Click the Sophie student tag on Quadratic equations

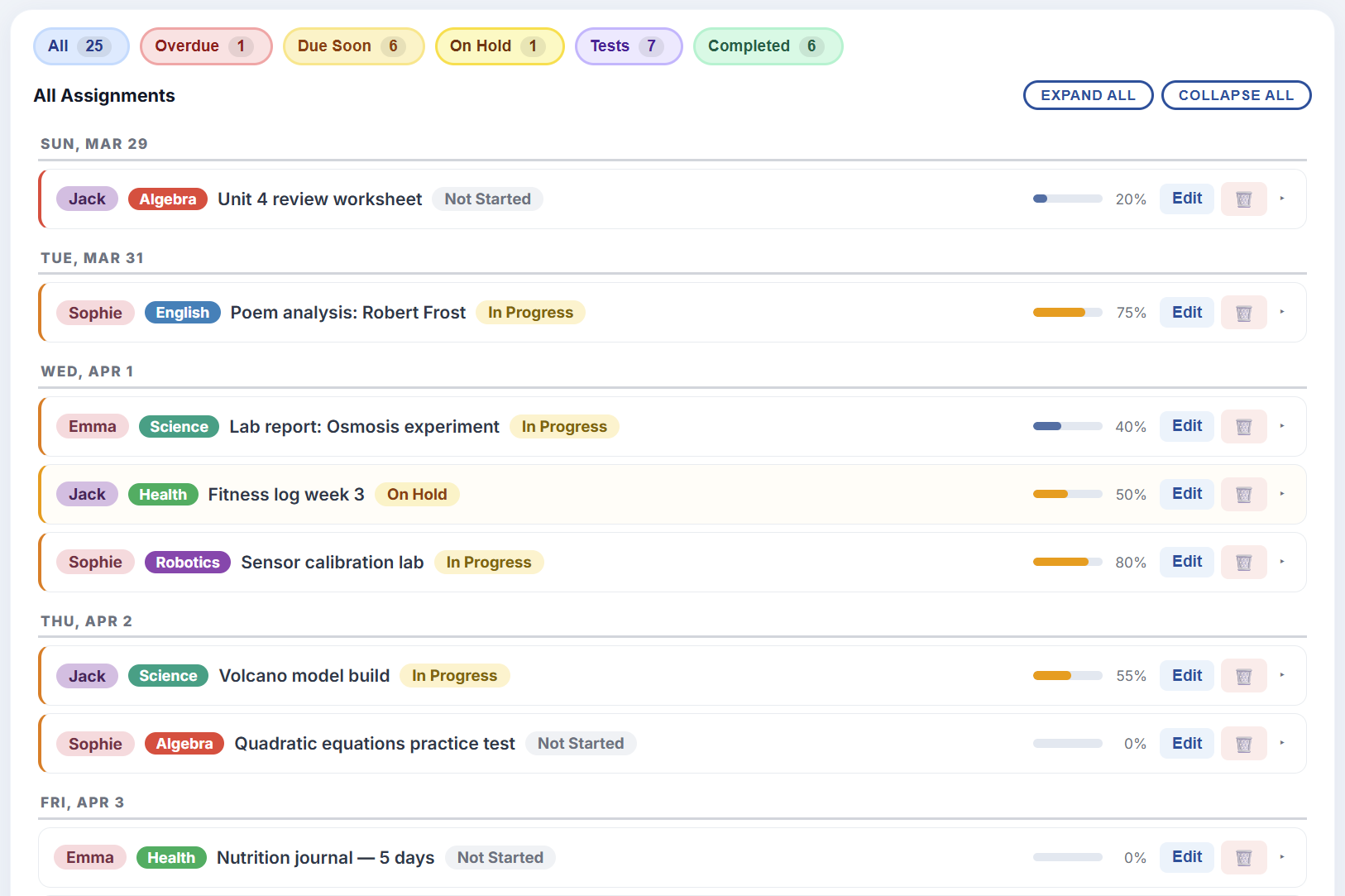(95, 743)
